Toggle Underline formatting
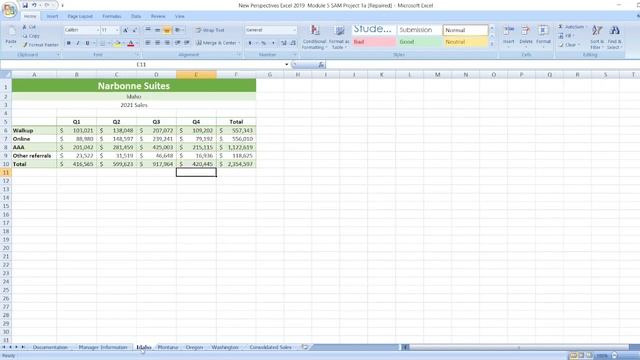 pyautogui.click(x=87, y=43)
